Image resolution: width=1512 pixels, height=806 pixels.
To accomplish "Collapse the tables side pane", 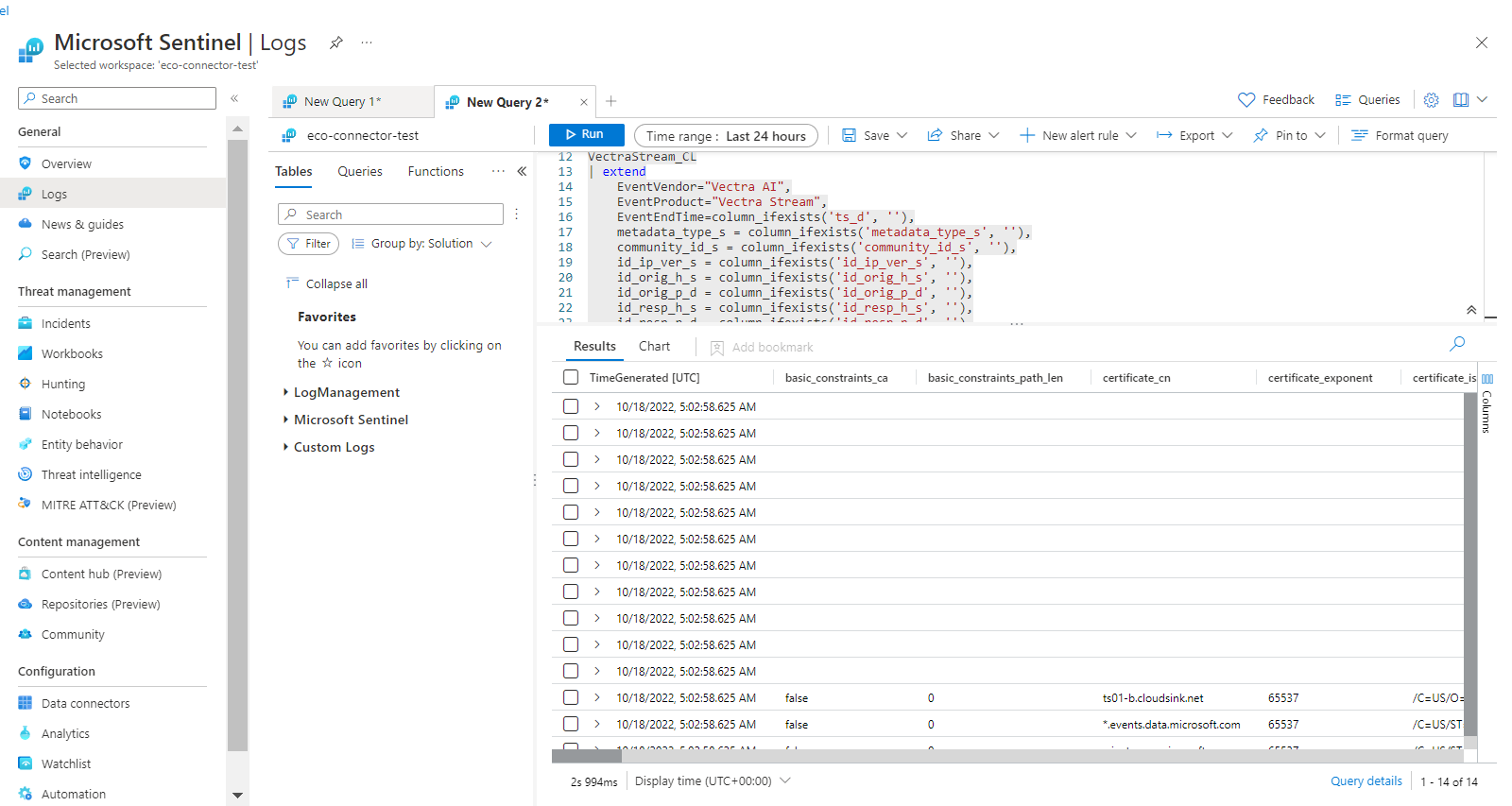I will click(522, 171).
